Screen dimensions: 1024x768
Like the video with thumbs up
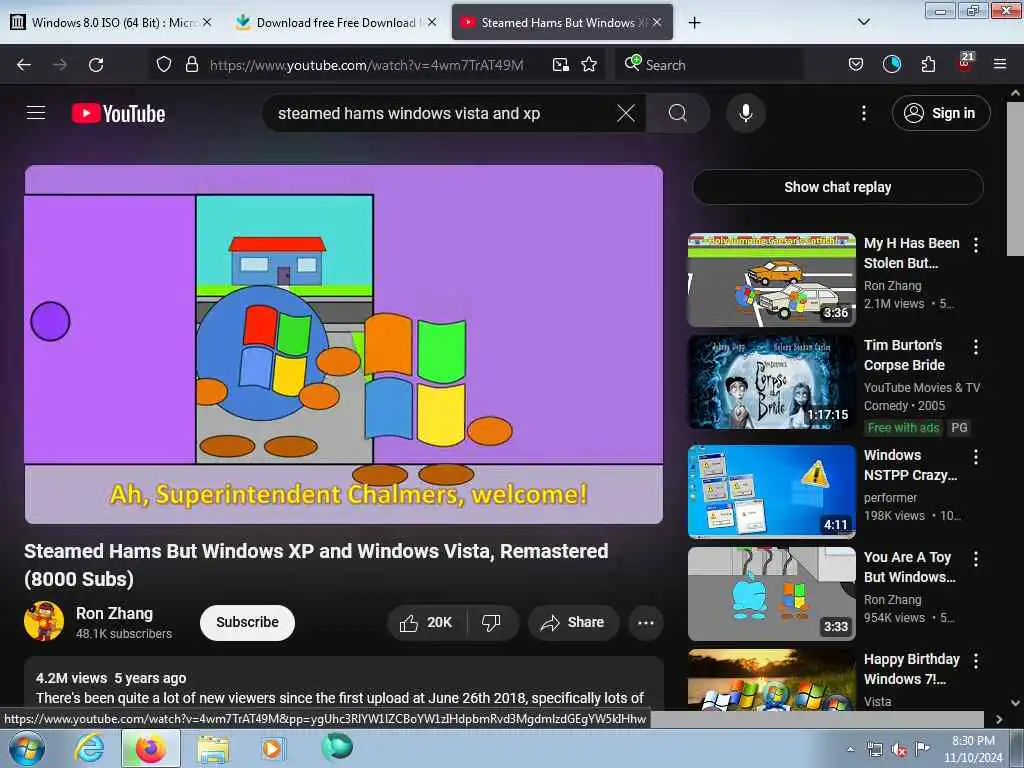click(426, 622)
